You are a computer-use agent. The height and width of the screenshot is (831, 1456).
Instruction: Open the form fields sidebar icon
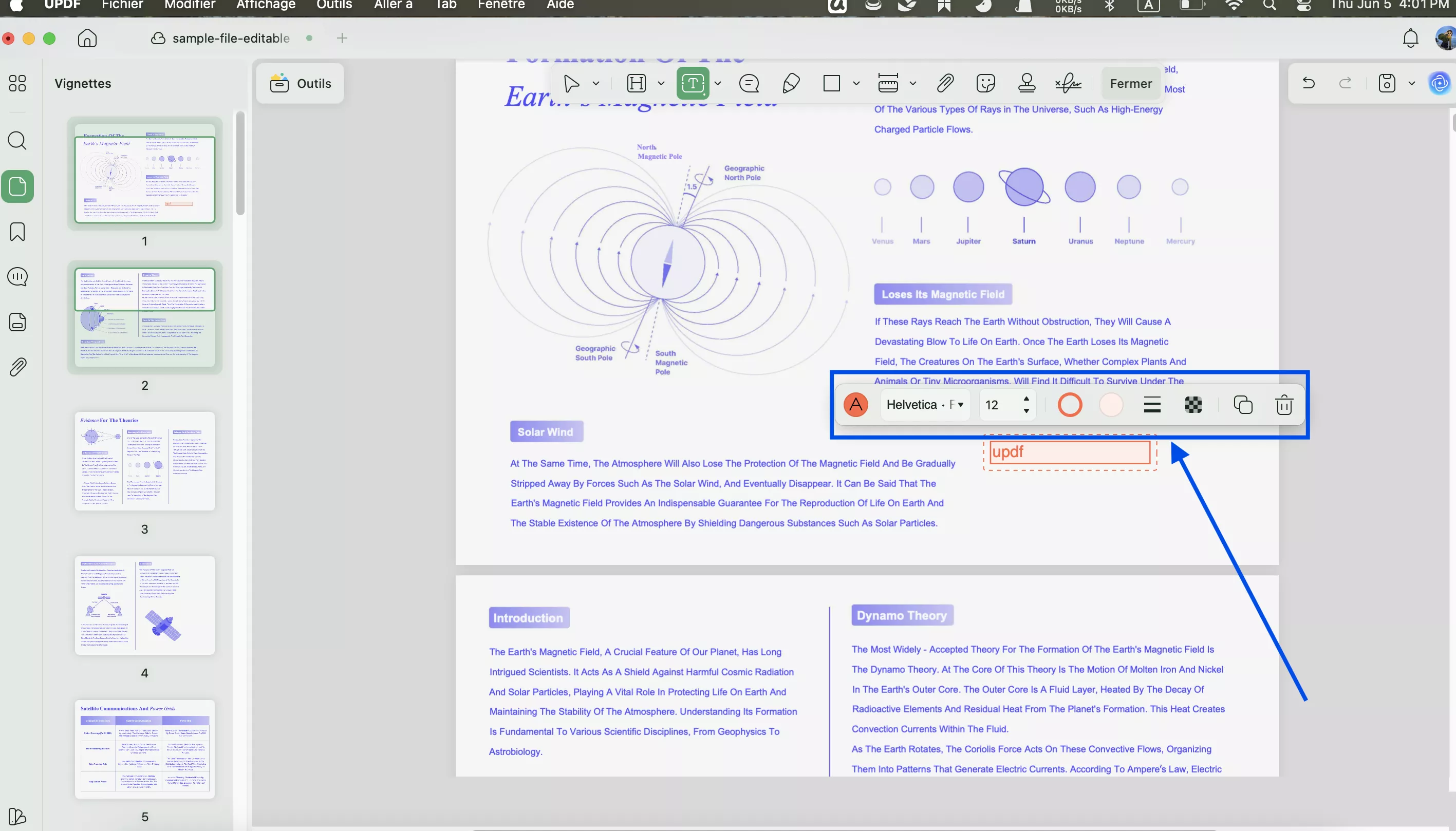pos(17,322)
